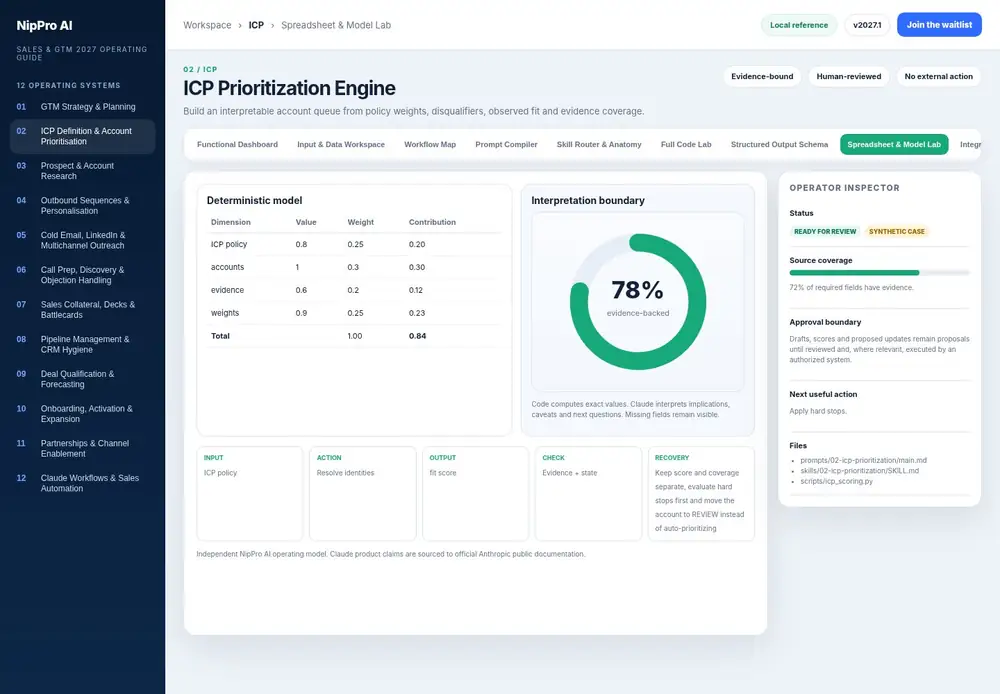
Task: Click the Apply hard stops text
Action: [x=818, y=411]
